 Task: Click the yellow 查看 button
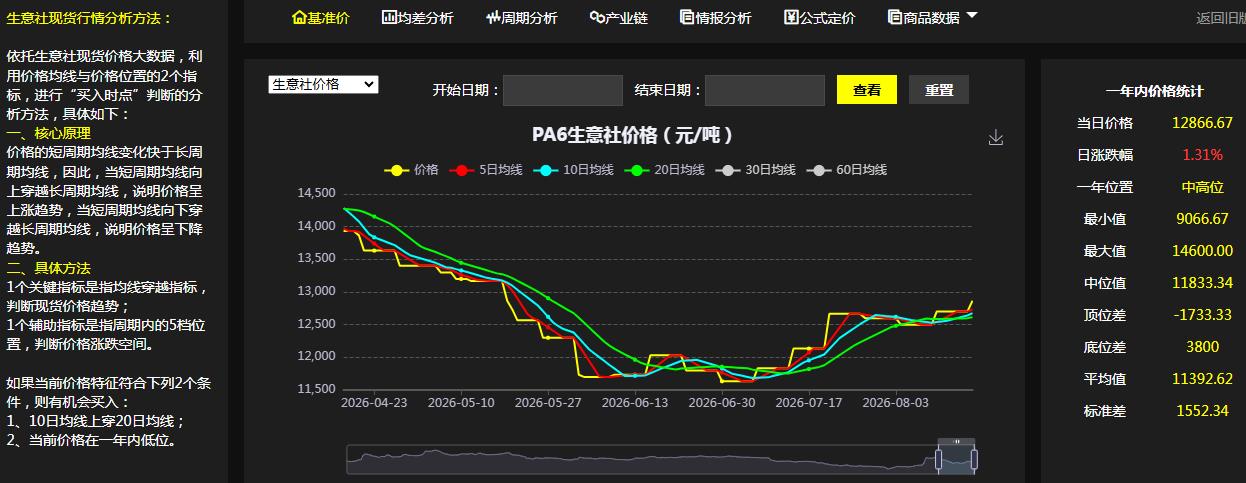click(x=867, y=90)
